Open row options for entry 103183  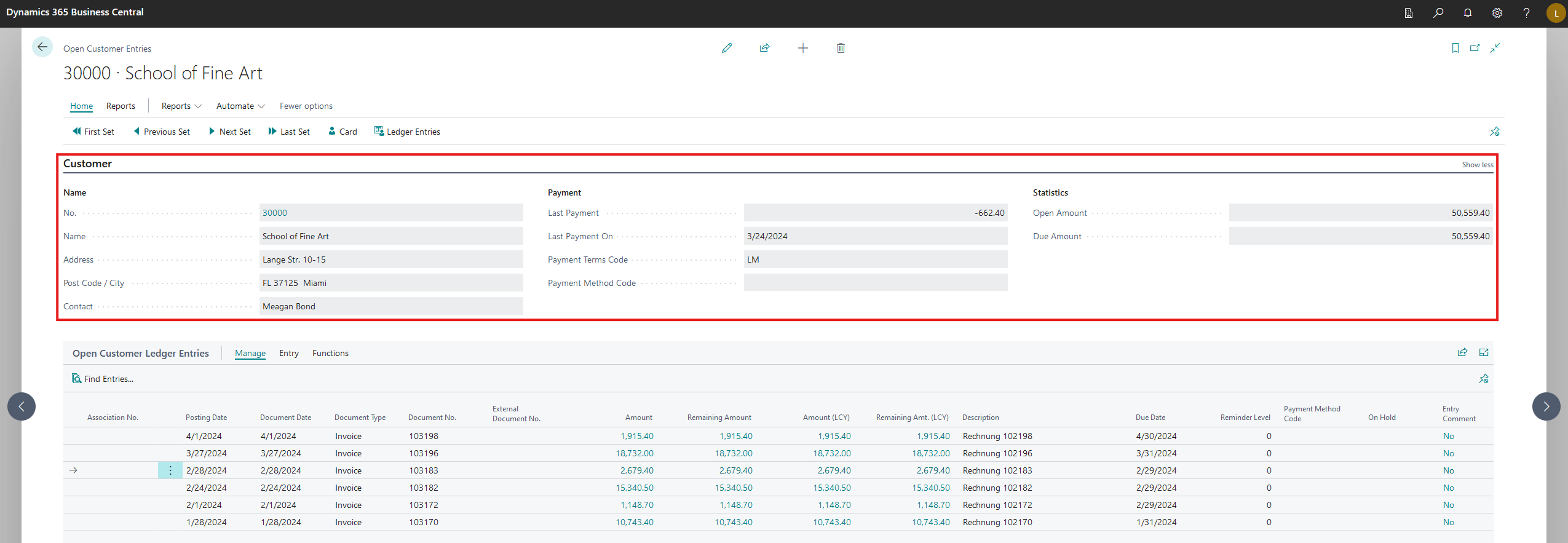point(170,470)
